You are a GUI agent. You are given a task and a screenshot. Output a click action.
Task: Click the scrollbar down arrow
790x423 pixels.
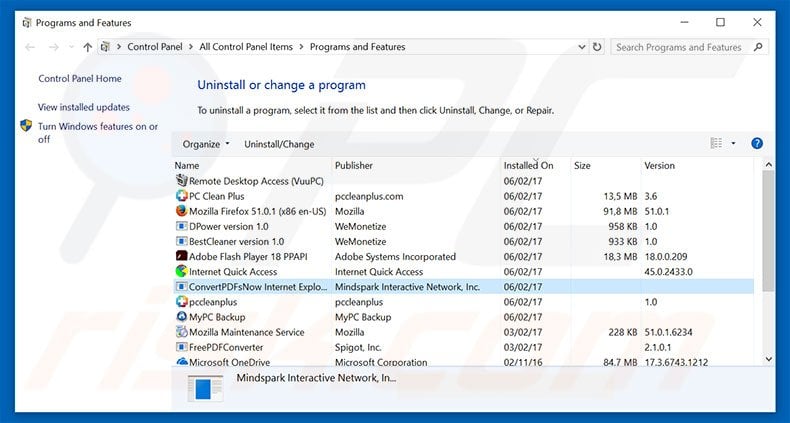[x=768, y=359]
